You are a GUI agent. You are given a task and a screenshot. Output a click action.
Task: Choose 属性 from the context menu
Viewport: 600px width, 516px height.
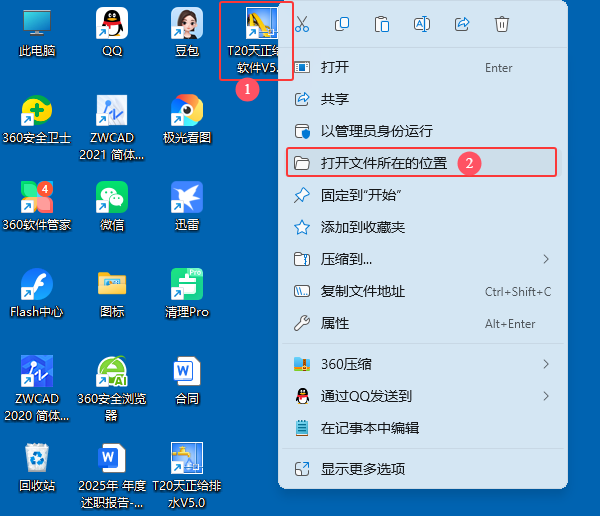(421, 324)
